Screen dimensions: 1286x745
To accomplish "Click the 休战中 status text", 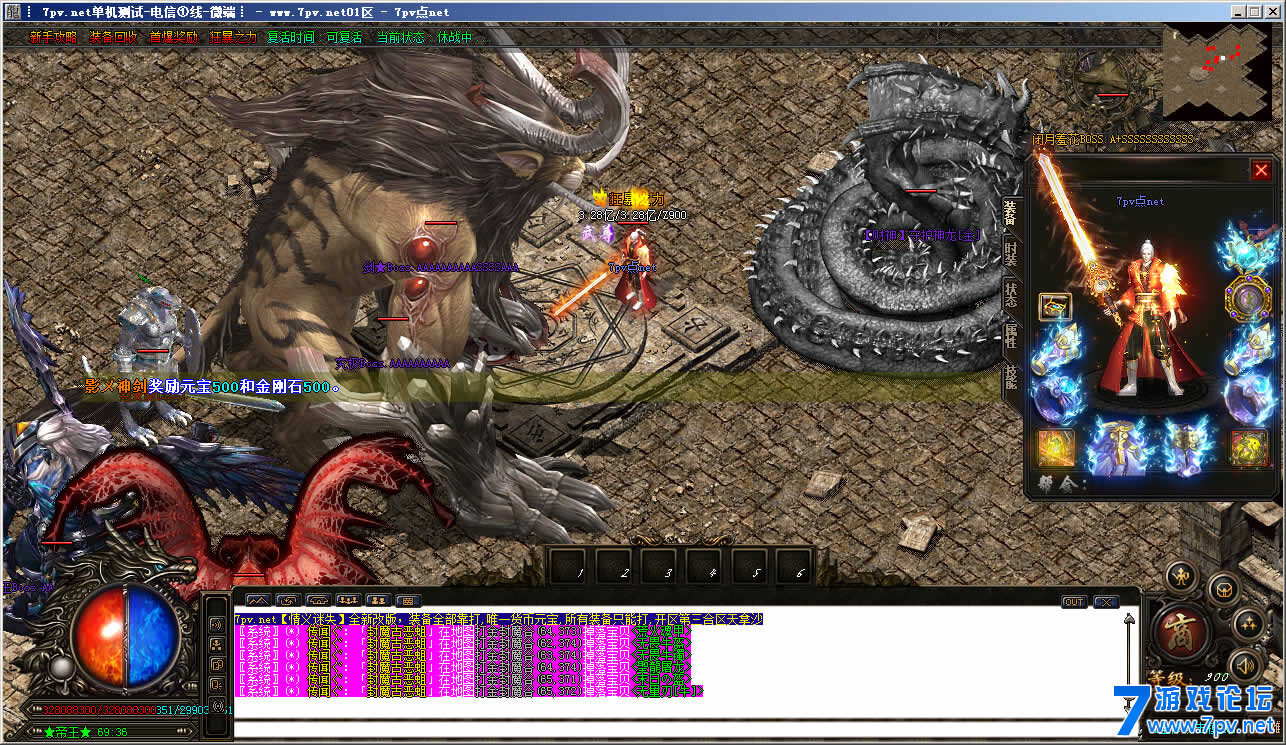I will 455,37.
